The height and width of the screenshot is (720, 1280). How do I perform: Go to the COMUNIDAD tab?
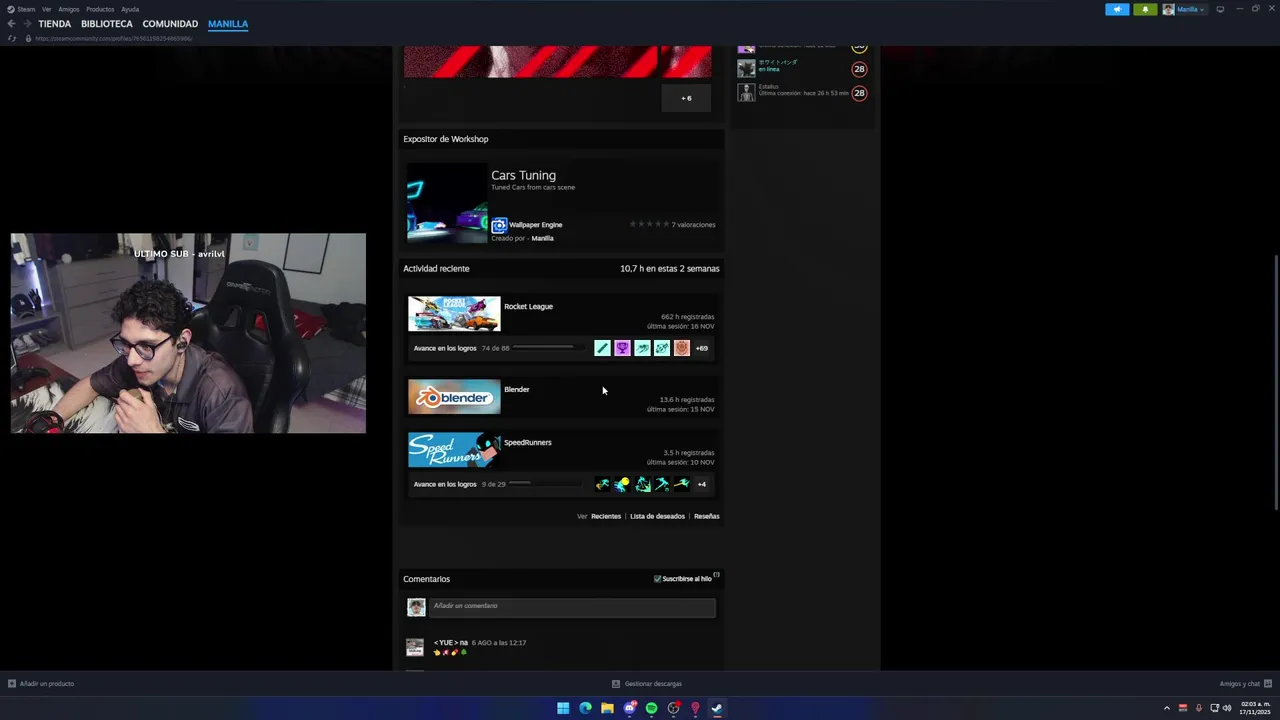click(170, 24)
